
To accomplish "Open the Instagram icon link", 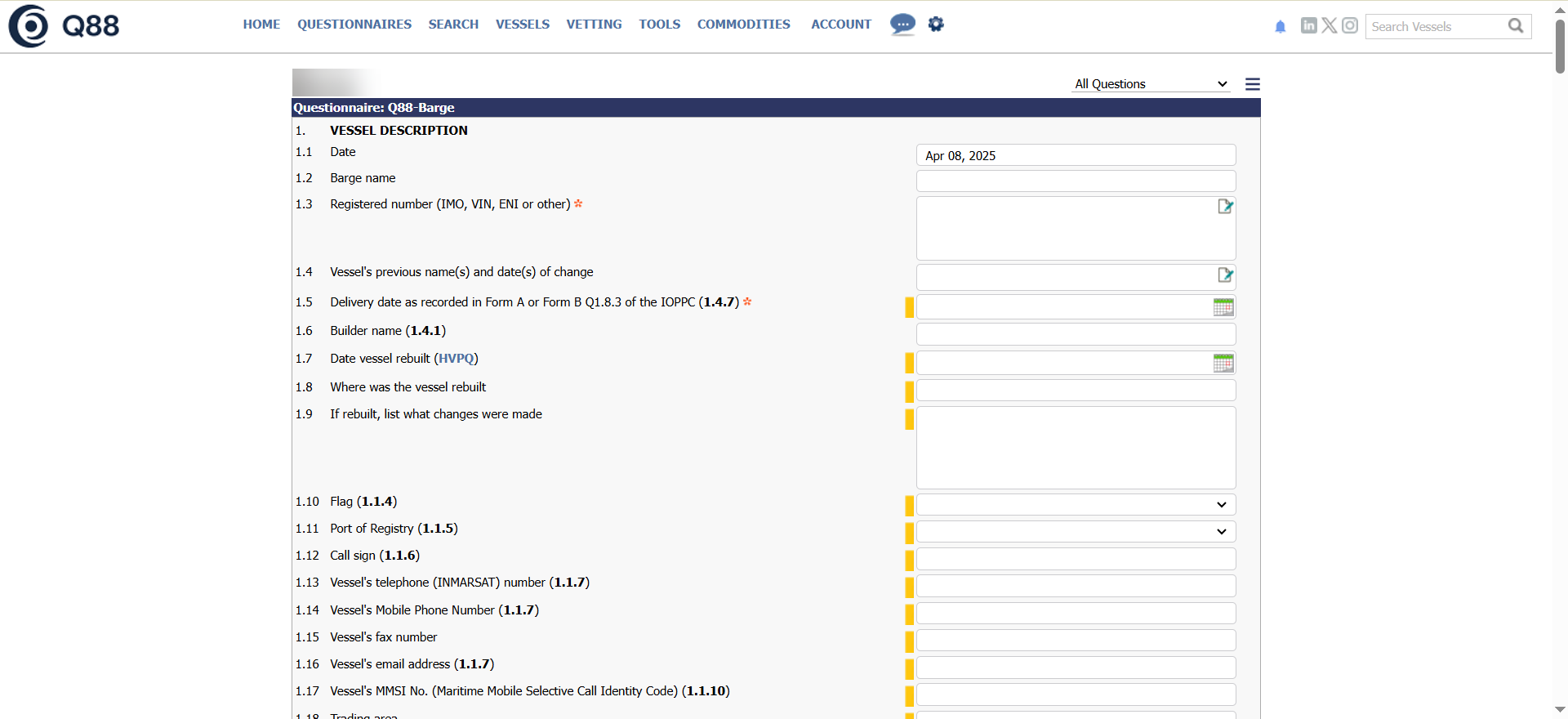I will click(1350, 25).
